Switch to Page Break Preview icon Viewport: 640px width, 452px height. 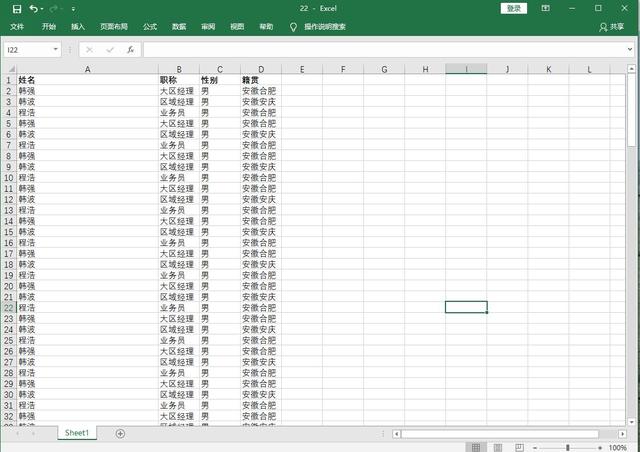click(x=519, y=448)
